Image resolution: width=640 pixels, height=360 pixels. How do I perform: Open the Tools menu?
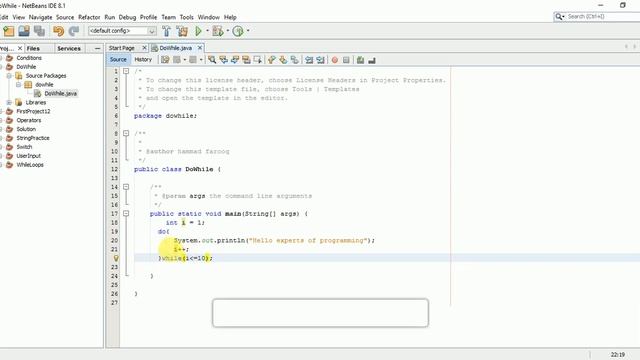pos(187,17)
